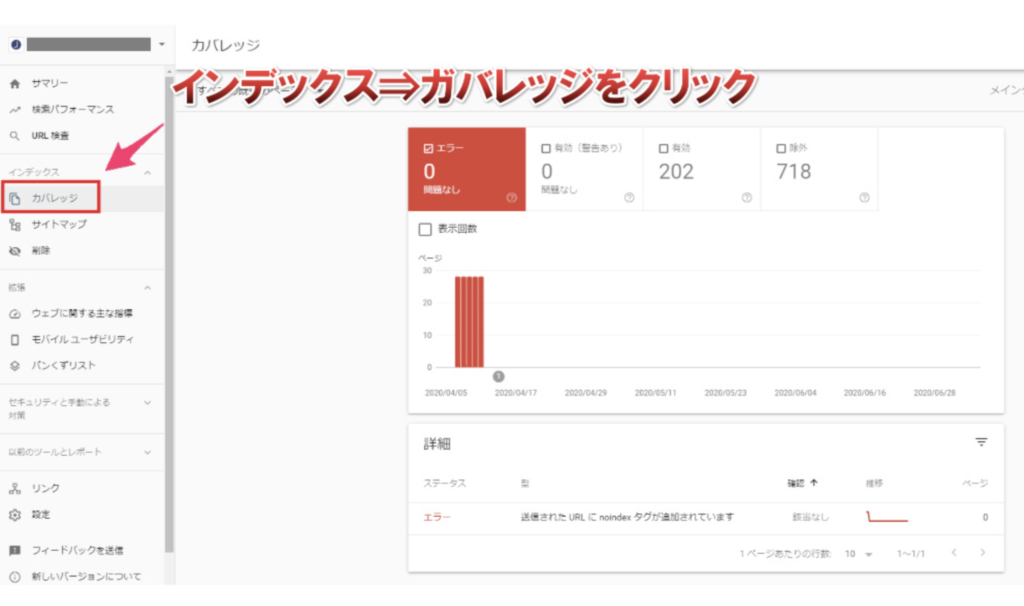Collapse the インデックス section

click(148, 172)
